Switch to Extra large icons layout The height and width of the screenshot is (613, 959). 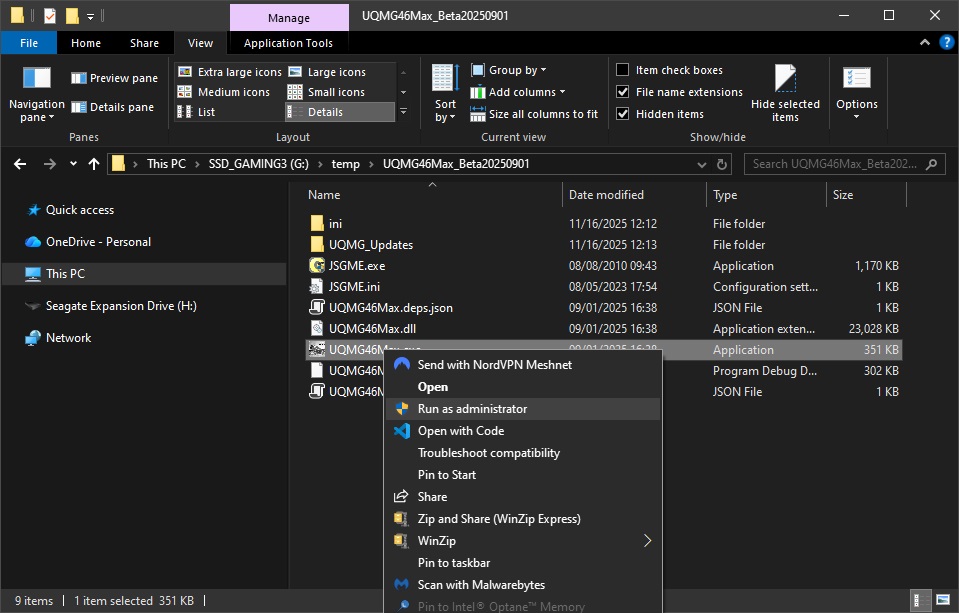(x=229, y=72)
